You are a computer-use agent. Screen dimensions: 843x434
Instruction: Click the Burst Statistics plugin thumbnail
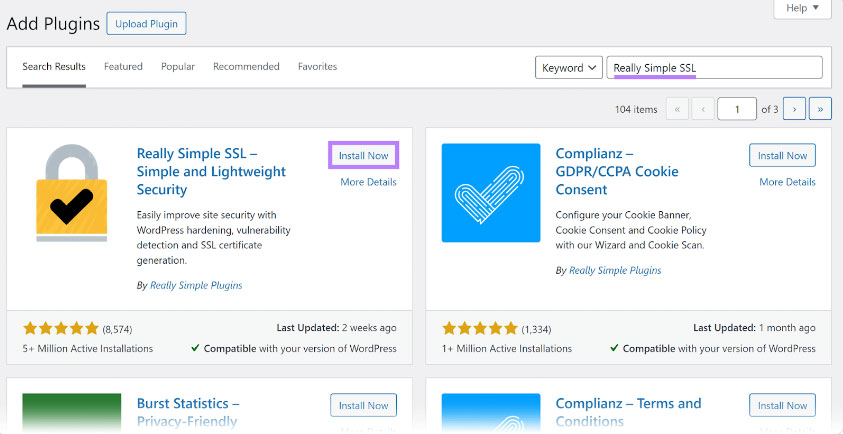point(71,413)
